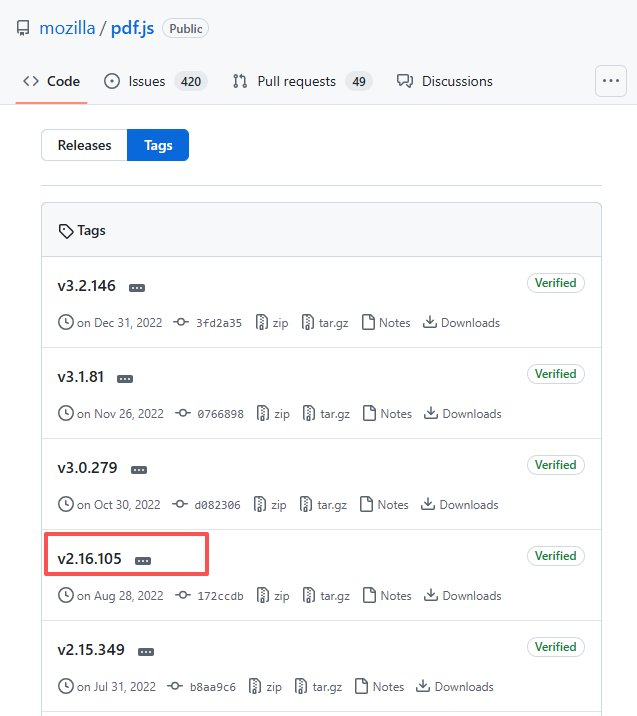637x716 pixels.
Task: Open the mozilla owner link
Action: pos(67,28)
